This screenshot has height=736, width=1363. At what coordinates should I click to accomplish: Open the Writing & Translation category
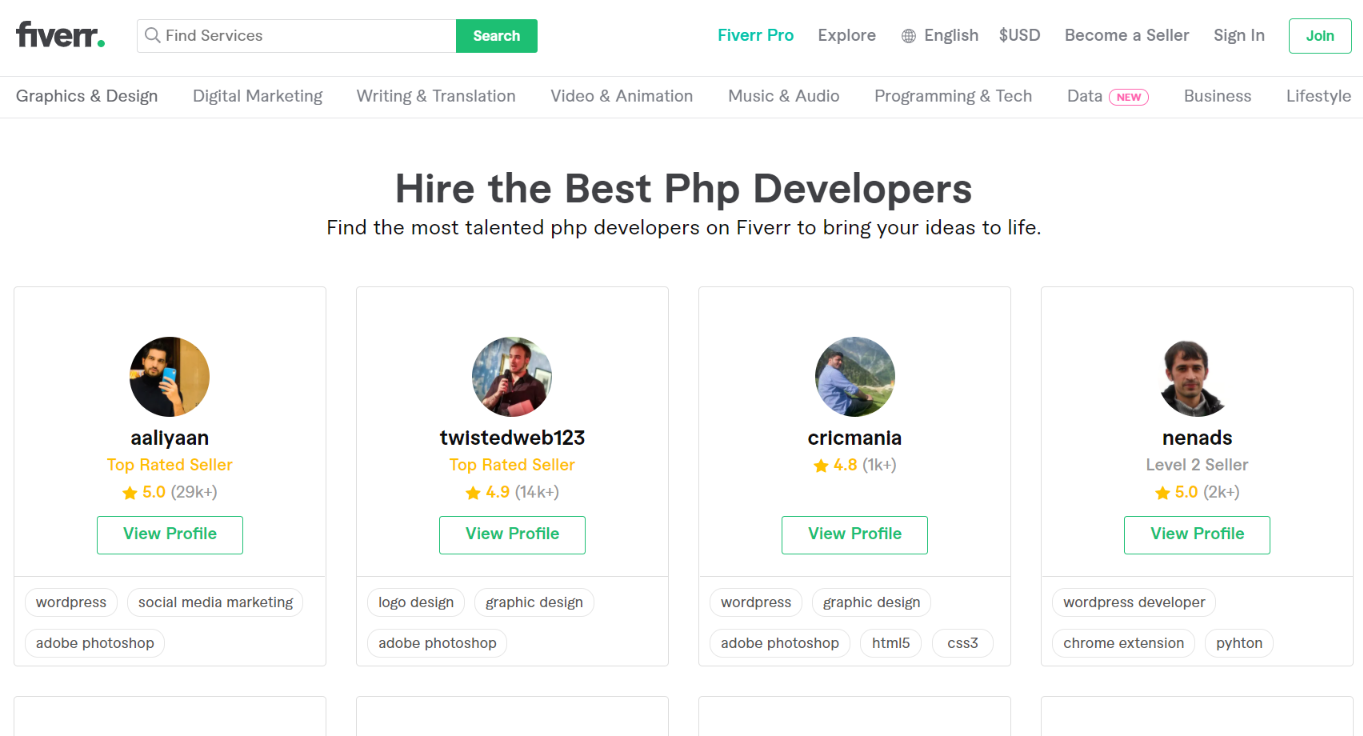point(436,96)
